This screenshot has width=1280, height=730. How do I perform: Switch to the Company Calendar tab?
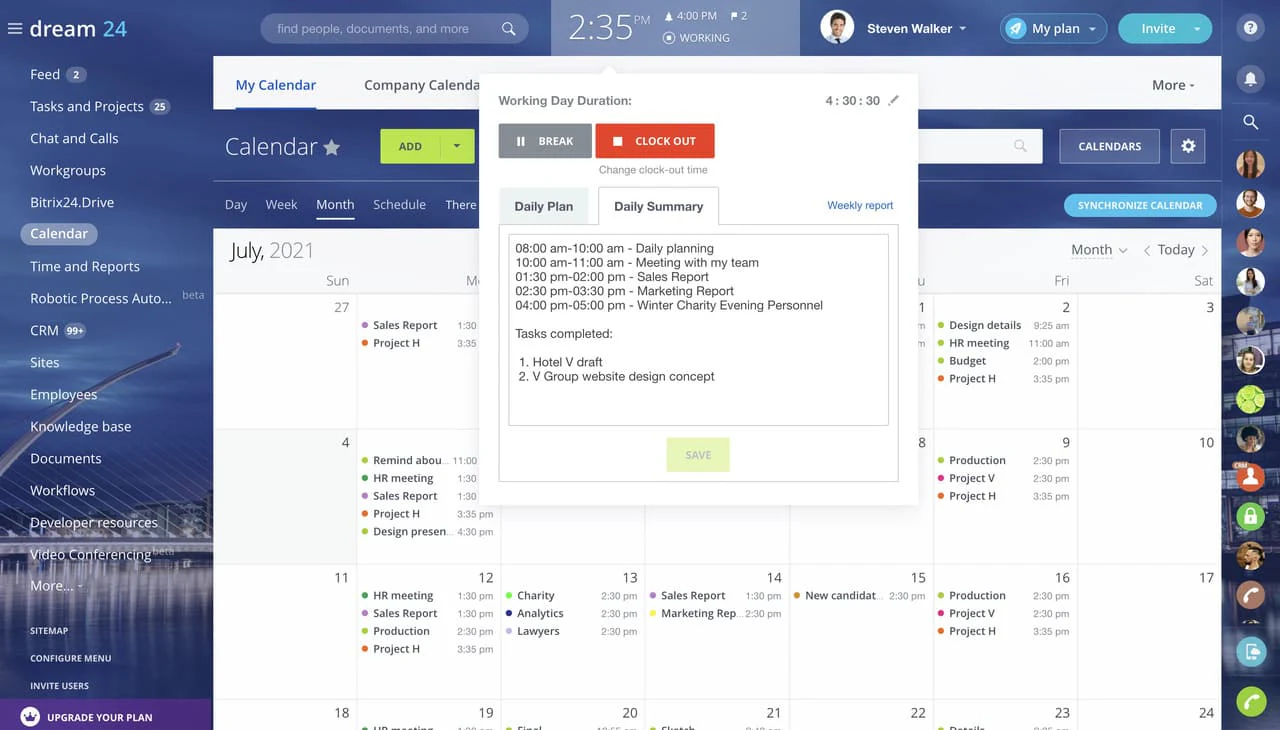click(422, 85)
